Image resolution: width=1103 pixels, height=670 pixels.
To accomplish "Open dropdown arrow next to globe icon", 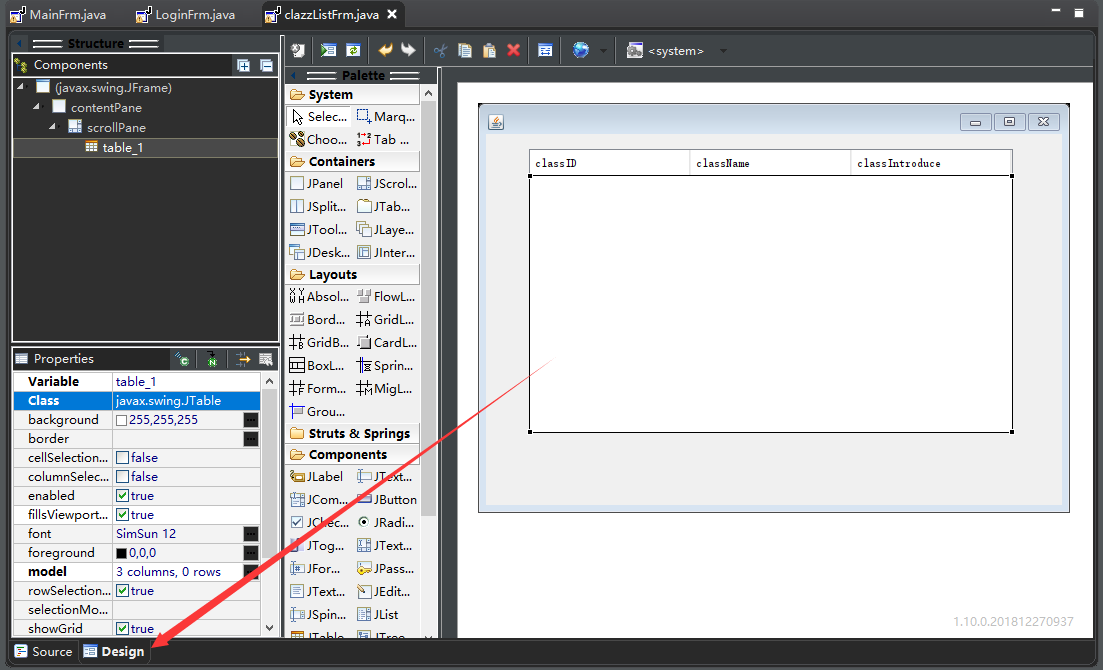I will tap(603, 51).
